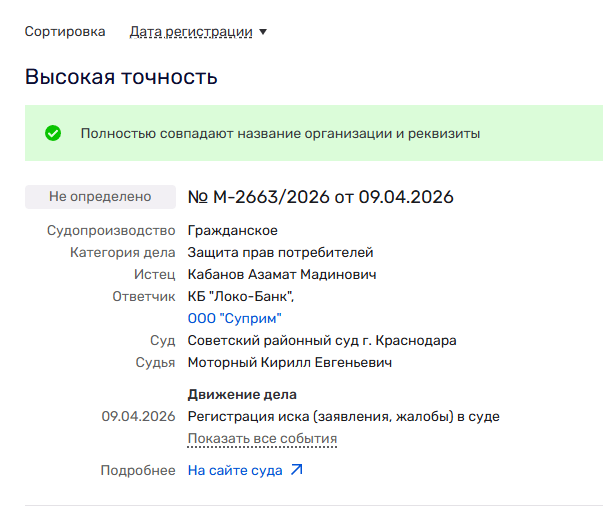
Task: Click the Подробнее label
Action: click(x=138, y=470)
